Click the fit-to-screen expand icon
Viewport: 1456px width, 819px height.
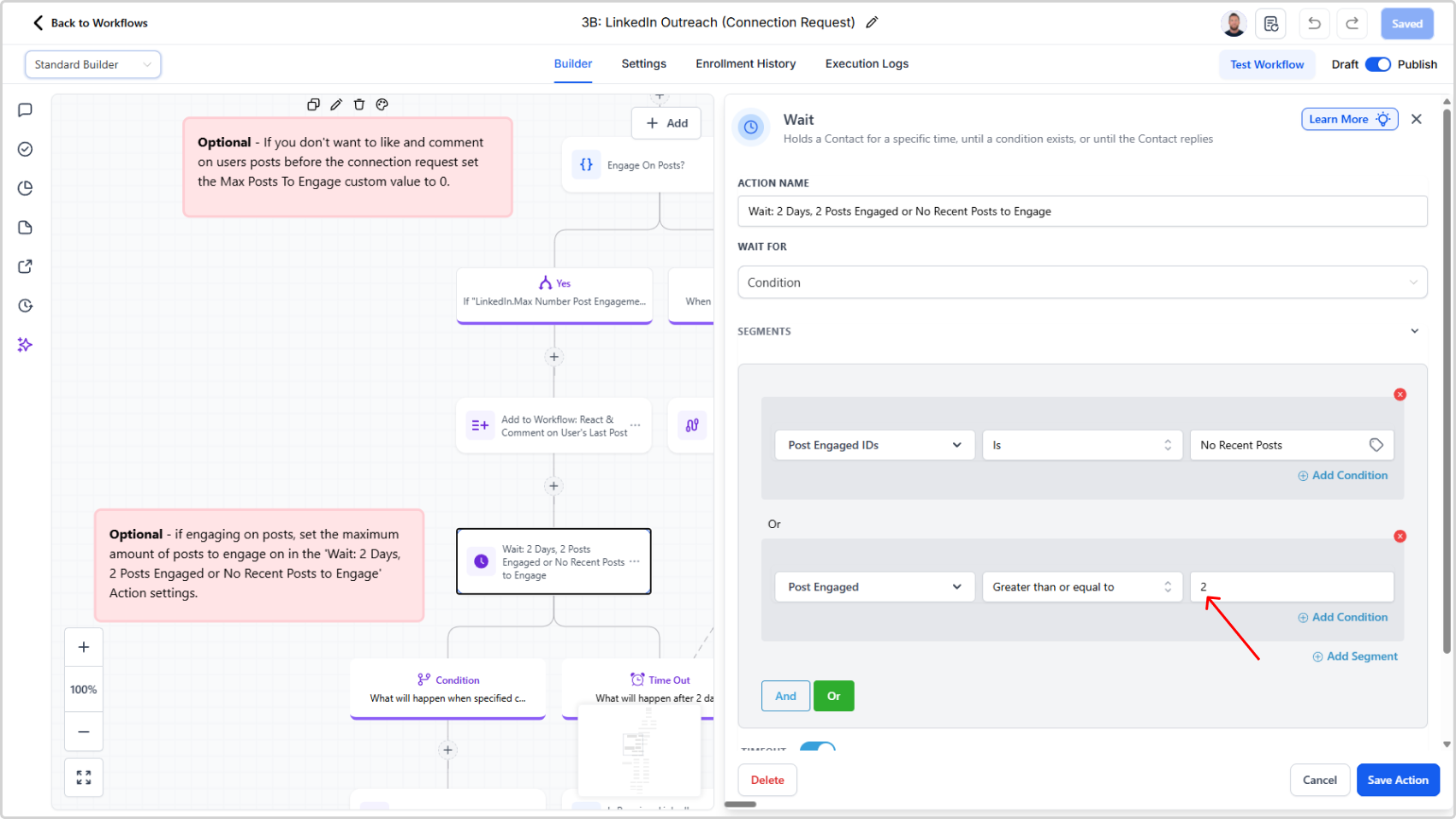coord(84,777)
